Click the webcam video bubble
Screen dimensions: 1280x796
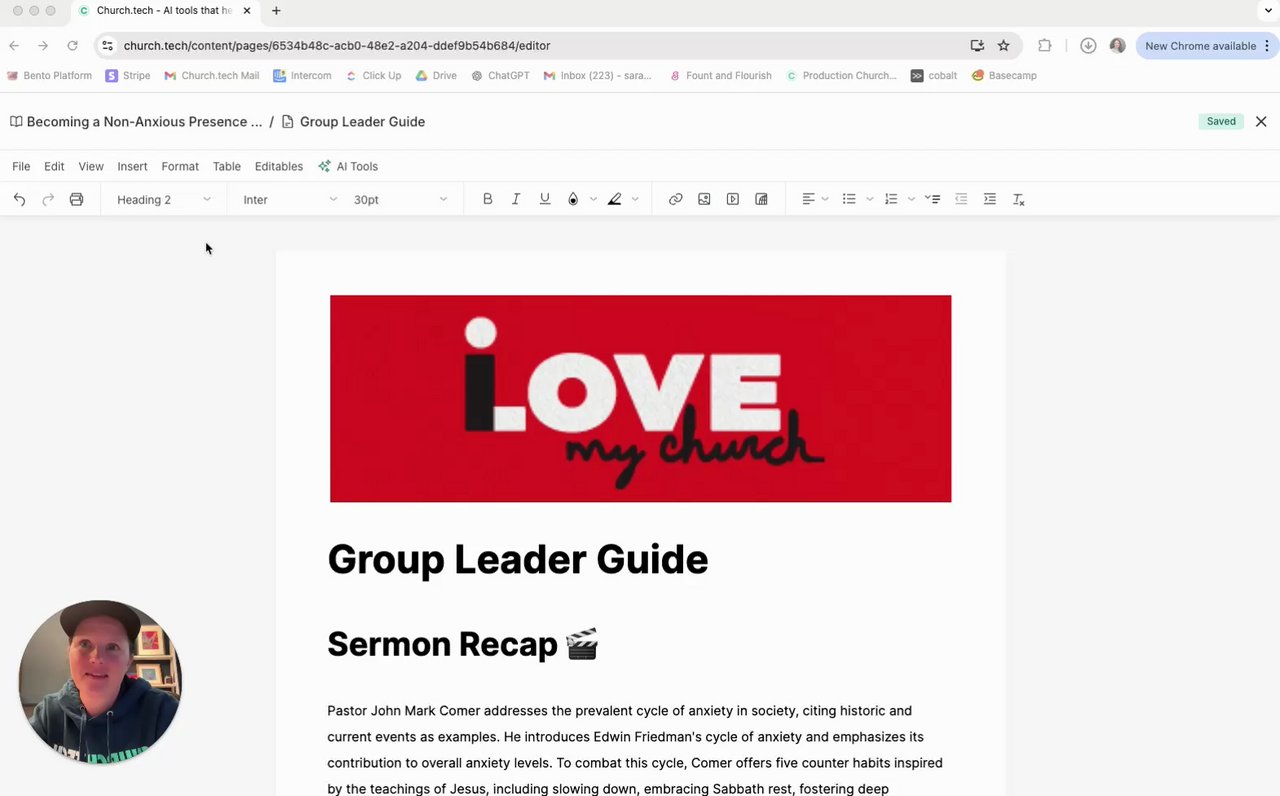pos(100,682)
